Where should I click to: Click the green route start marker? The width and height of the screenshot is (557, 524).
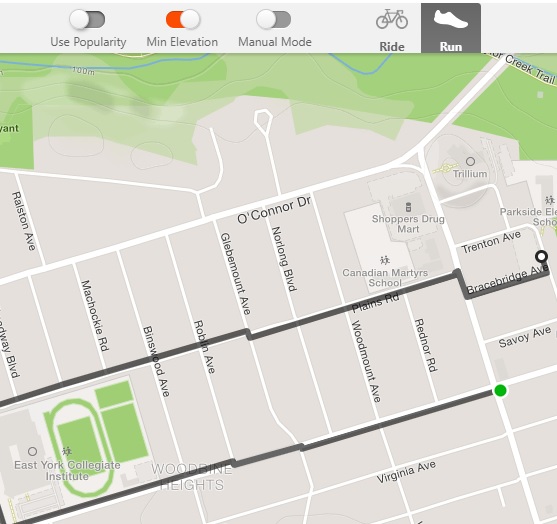pyautogui.click(x=500, y=390)
